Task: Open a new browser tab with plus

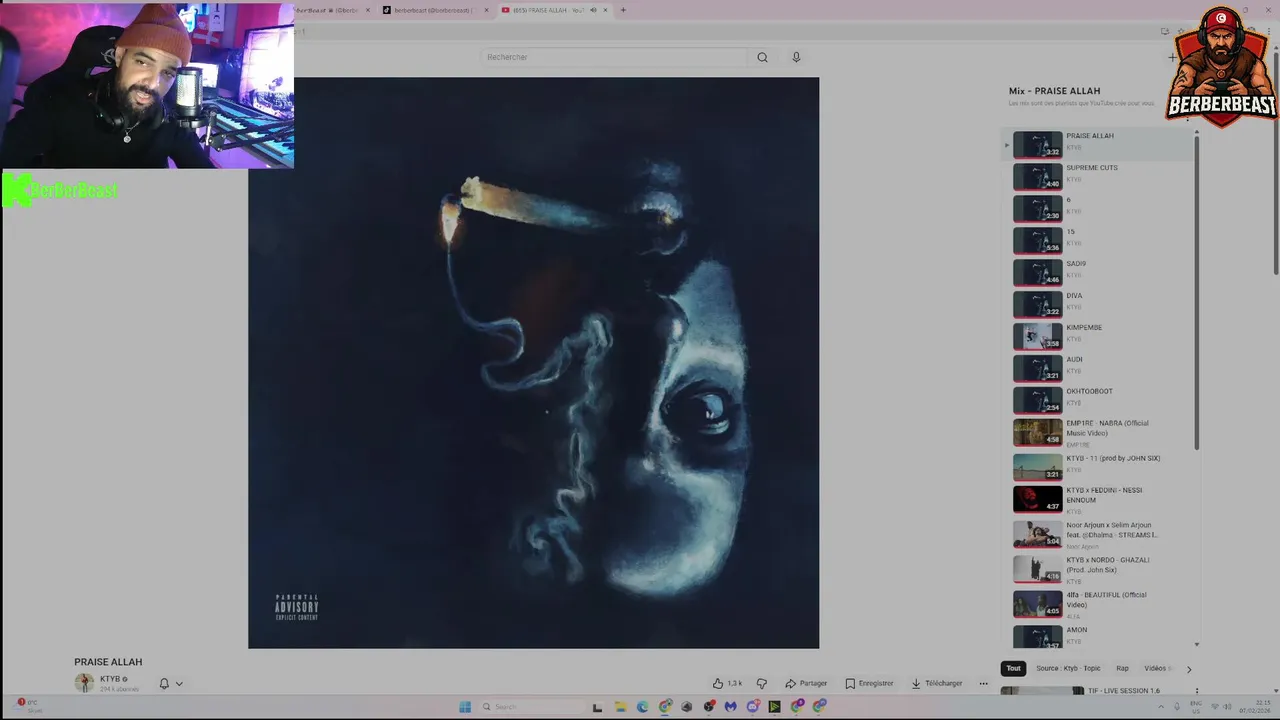Action: tap(623, 10)
